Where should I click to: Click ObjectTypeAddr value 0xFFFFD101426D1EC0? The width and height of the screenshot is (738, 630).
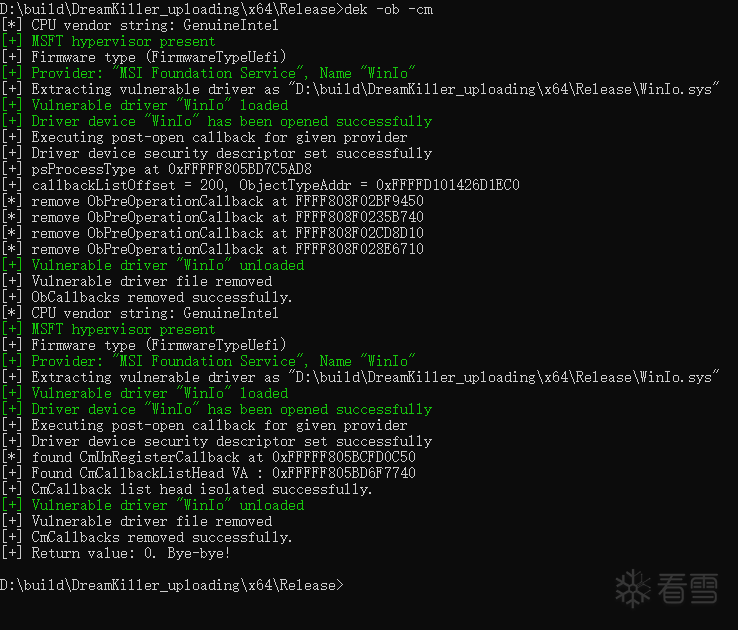pos(448,185)
